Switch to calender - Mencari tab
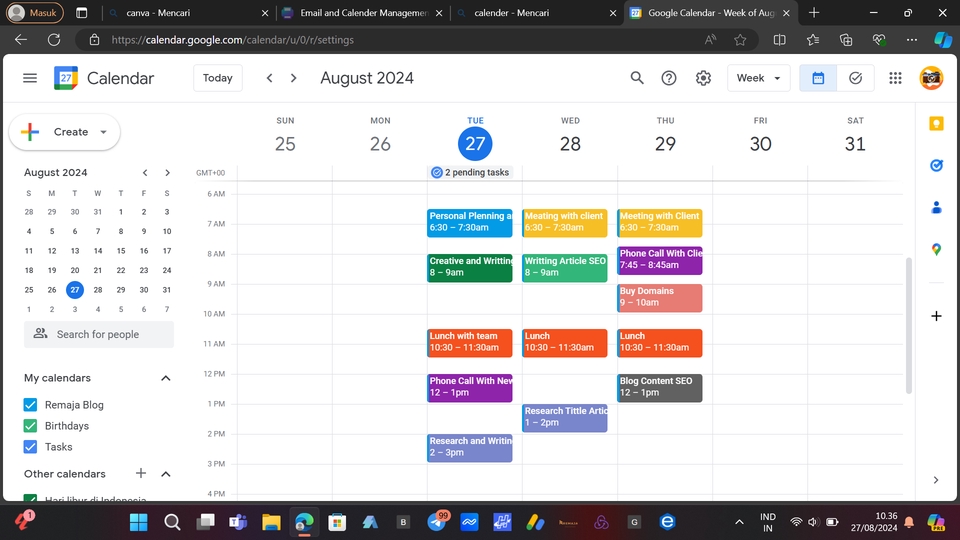 pos(536,13)
